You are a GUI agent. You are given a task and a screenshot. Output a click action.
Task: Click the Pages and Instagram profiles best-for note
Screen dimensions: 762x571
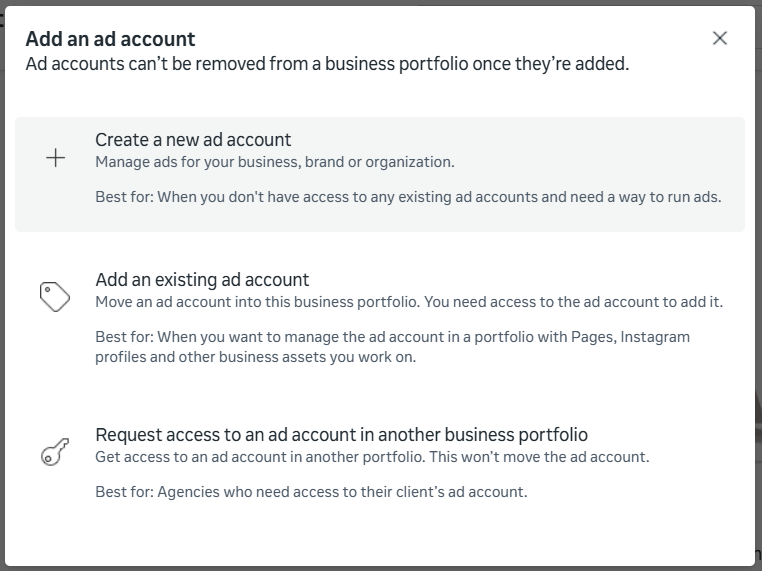(392, 347)
